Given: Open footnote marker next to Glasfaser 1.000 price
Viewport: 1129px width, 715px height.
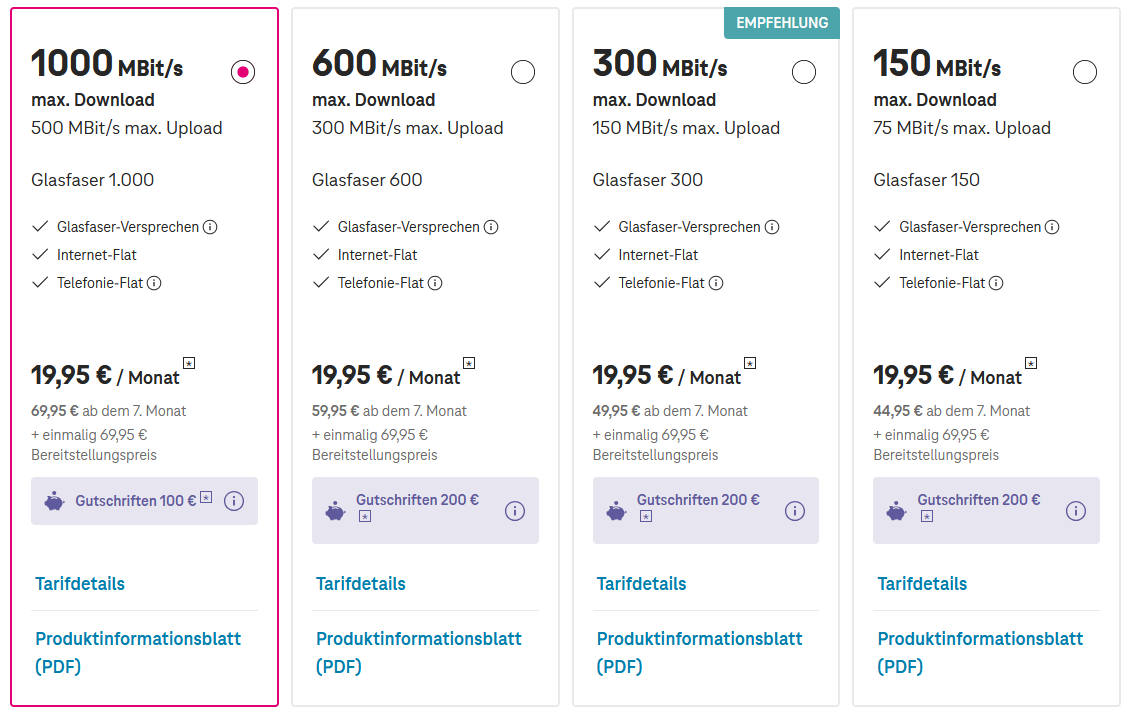Looking at the screenshot, I should [188, 363].
